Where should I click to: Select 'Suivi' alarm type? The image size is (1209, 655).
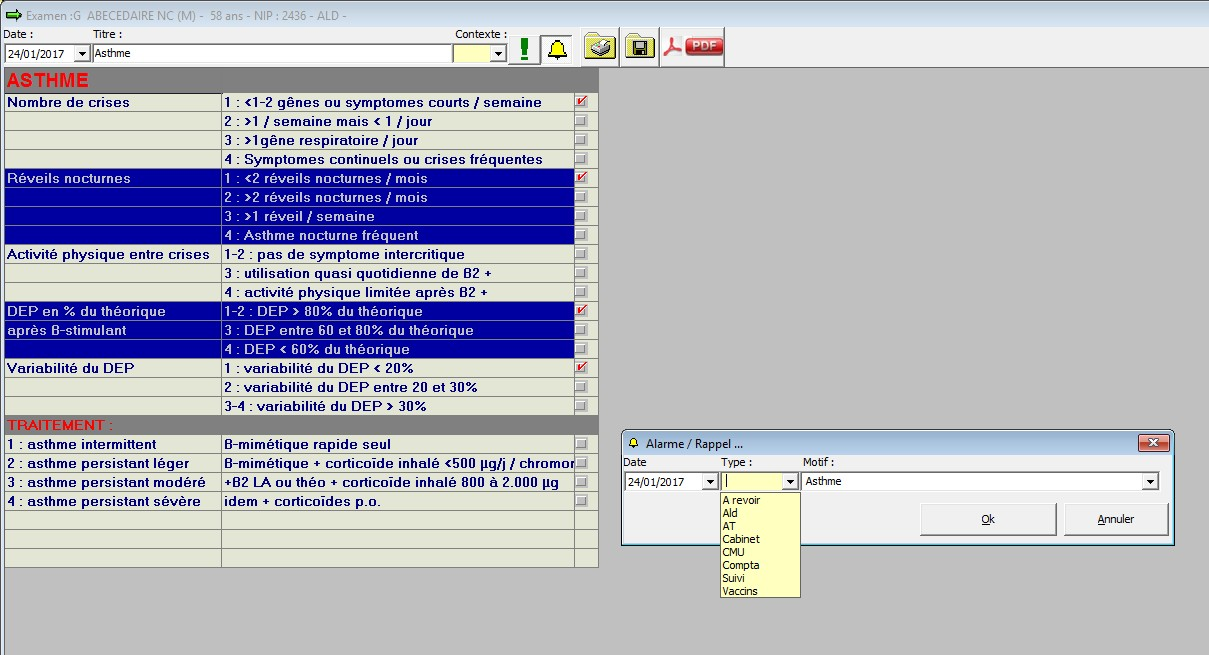(760, 578)
